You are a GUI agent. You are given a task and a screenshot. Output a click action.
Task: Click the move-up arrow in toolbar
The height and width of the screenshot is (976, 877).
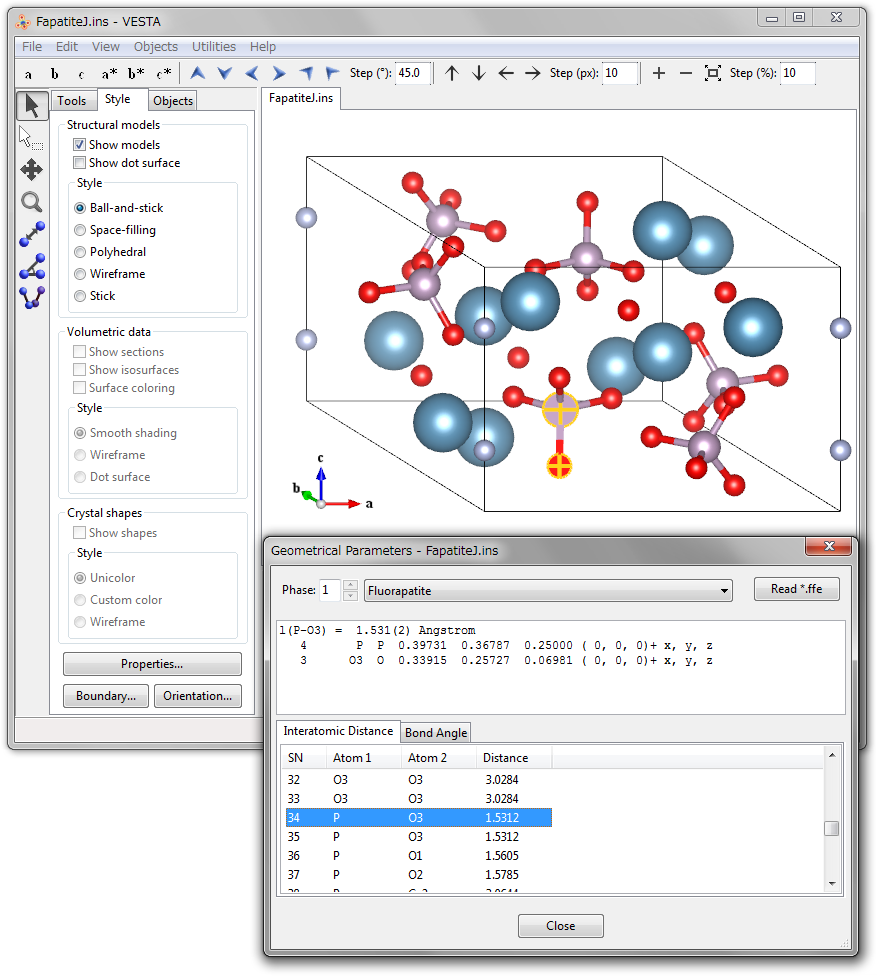pos(452,73)
